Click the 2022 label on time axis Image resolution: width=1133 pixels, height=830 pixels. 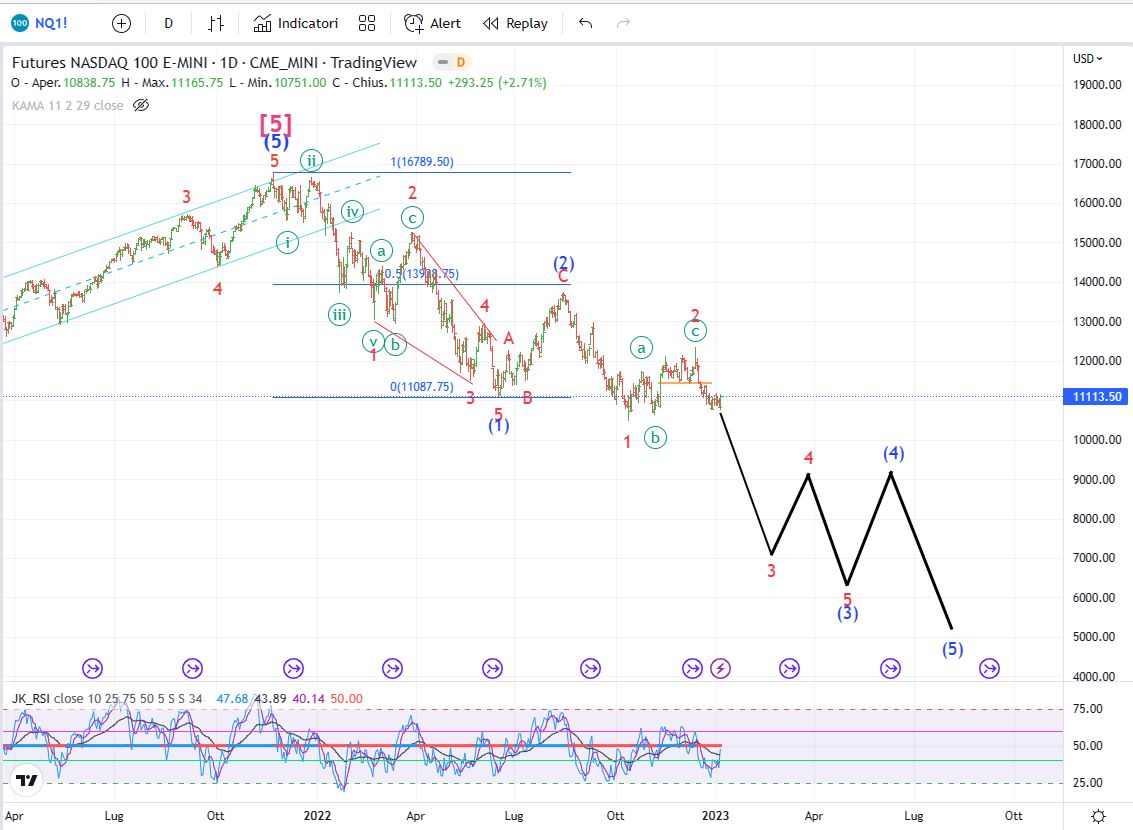pyautogui.click(x=317, y=816)
